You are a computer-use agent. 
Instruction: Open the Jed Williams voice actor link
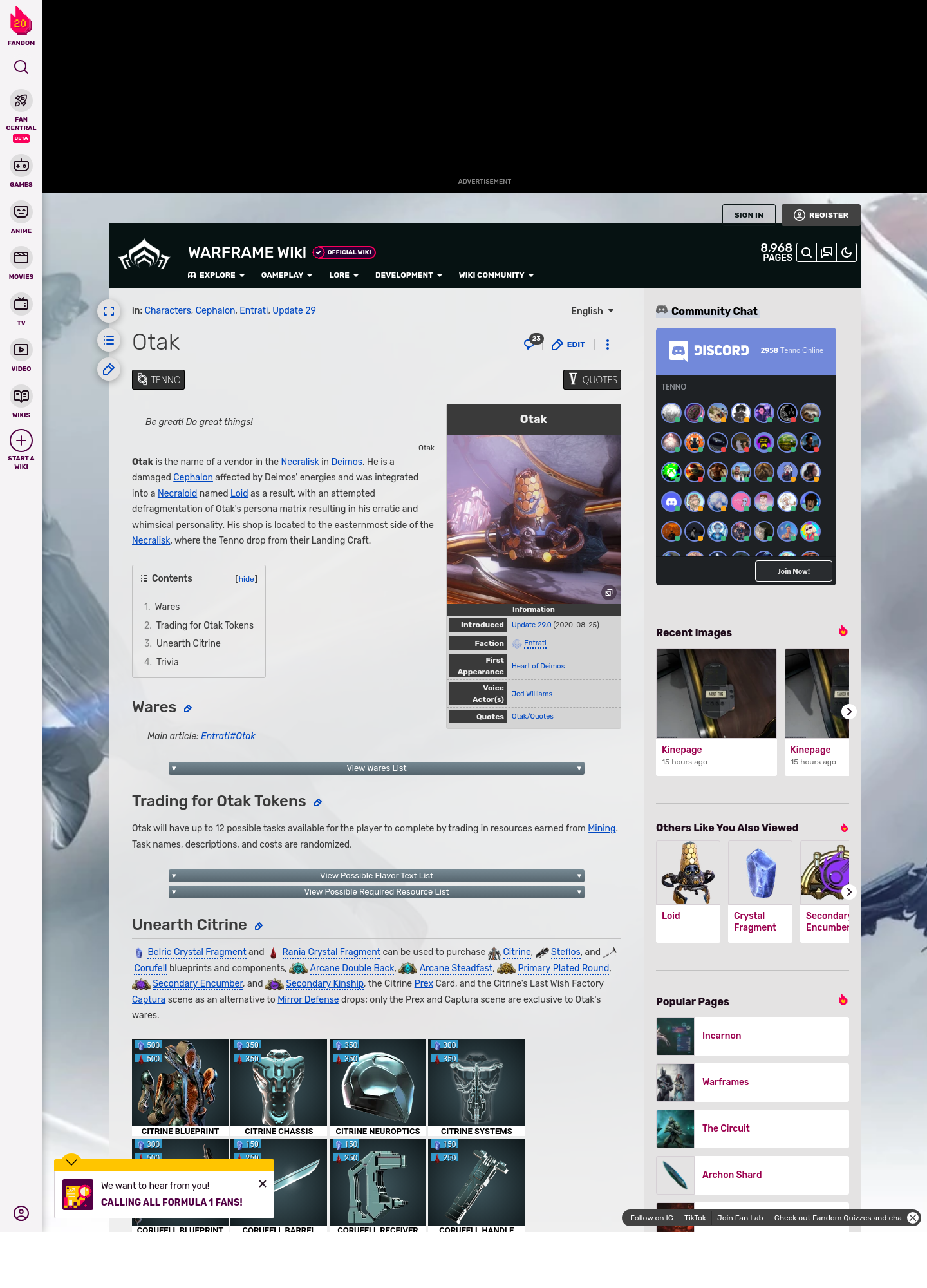[x=532, y=694]
